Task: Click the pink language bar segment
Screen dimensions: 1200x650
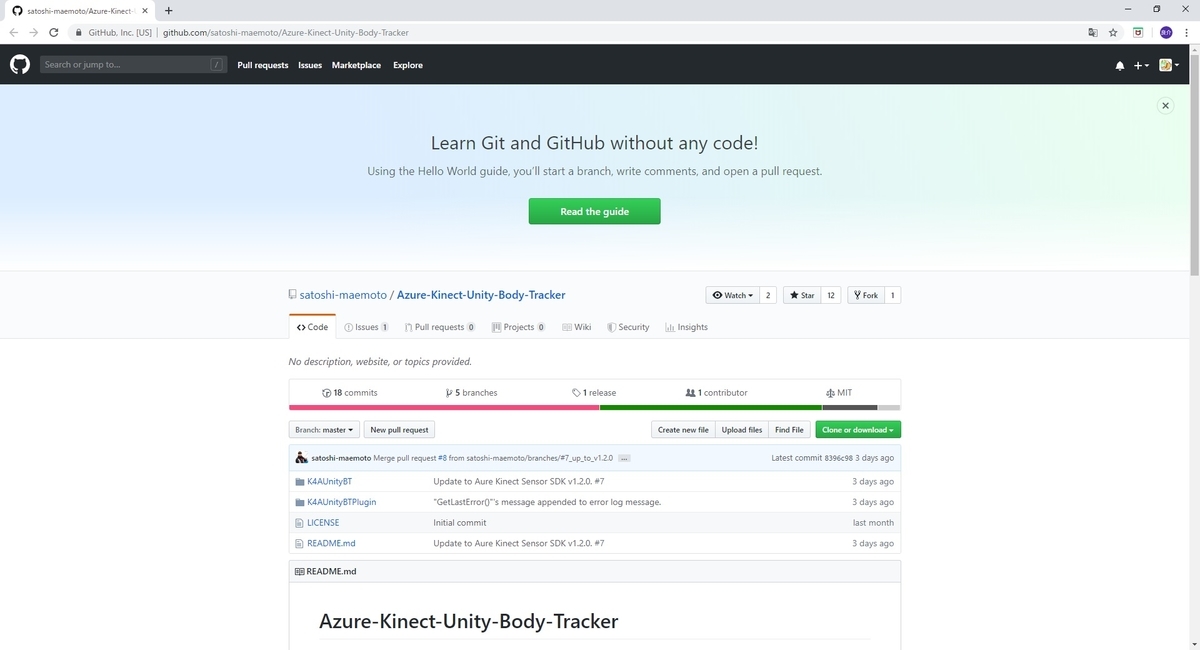Action: tap(444, 407)
